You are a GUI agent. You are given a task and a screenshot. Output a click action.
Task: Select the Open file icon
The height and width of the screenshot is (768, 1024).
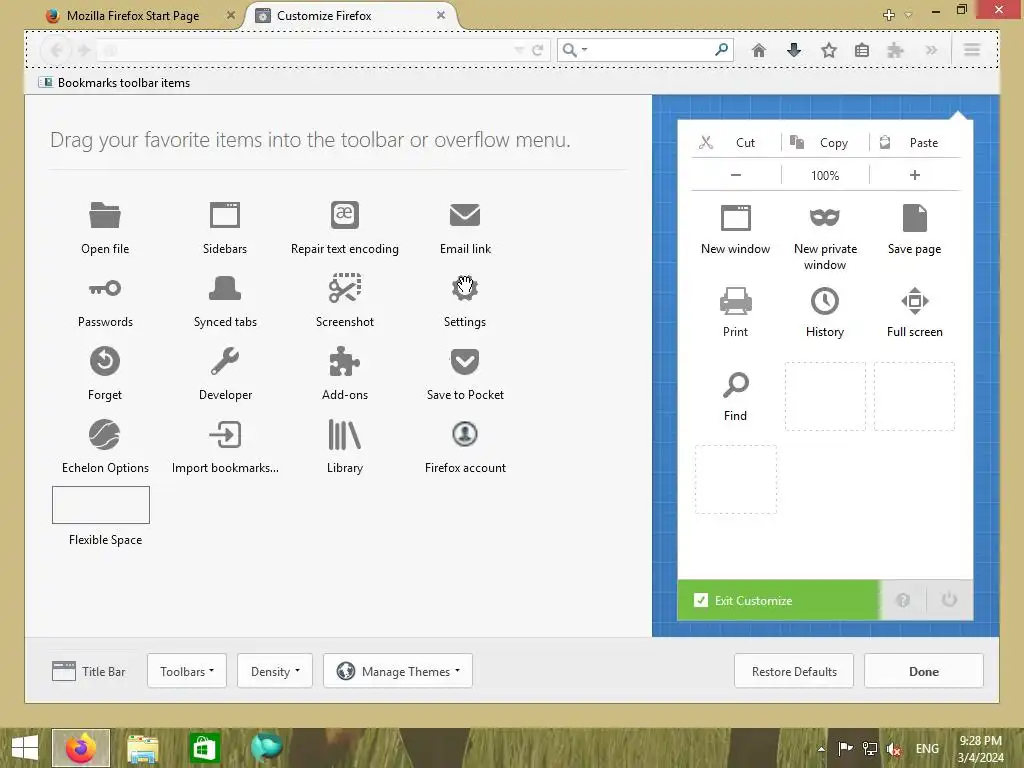click(x=104, y=215)
